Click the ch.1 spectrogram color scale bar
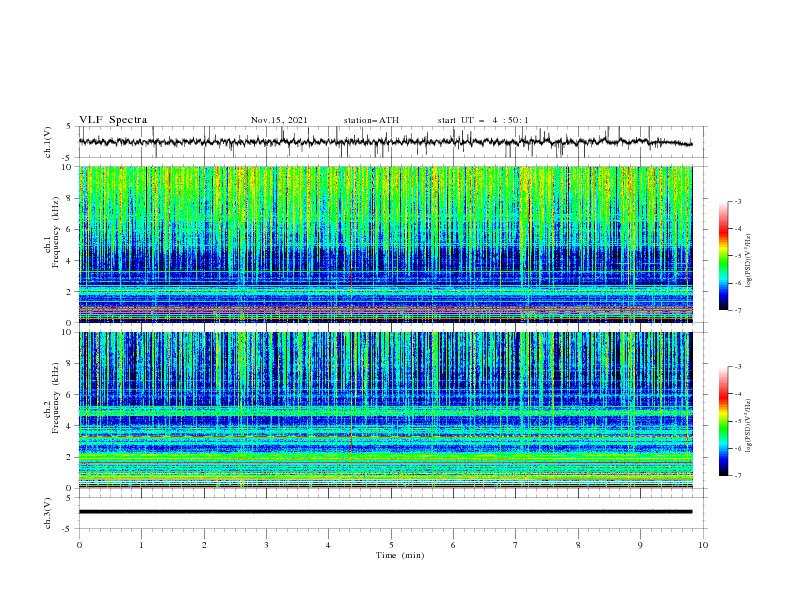 [723, 256]
